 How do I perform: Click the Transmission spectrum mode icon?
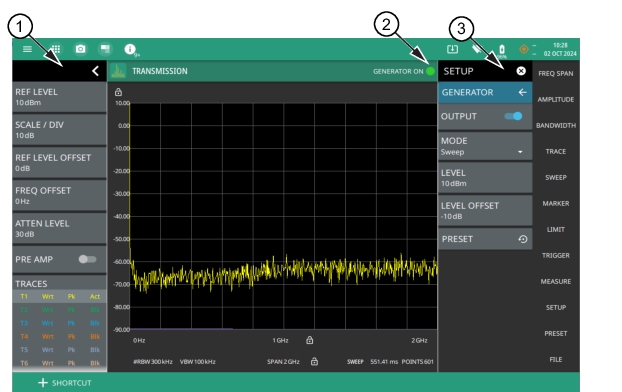(118, 71)
